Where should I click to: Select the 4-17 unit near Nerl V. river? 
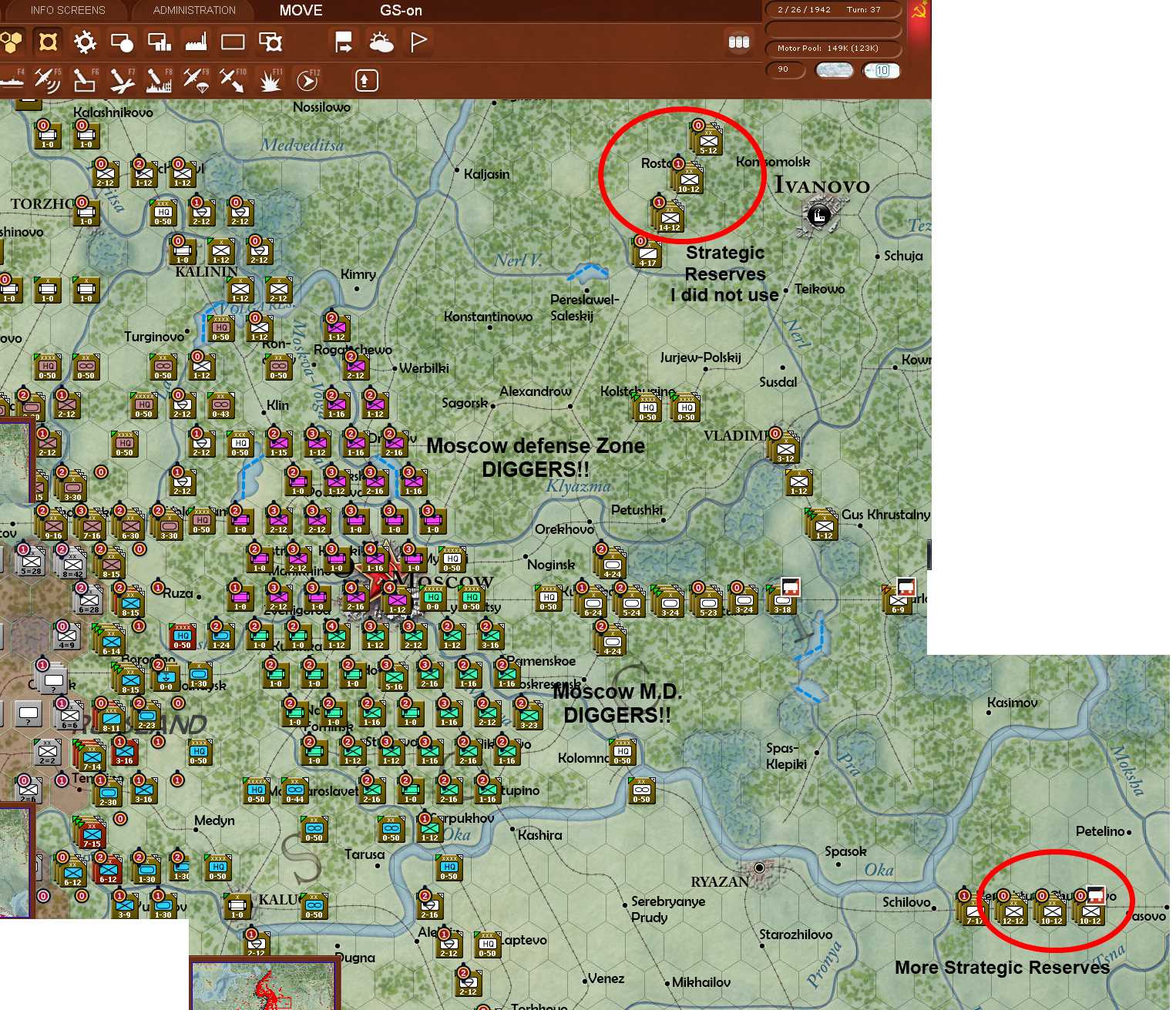pos(647,253)
